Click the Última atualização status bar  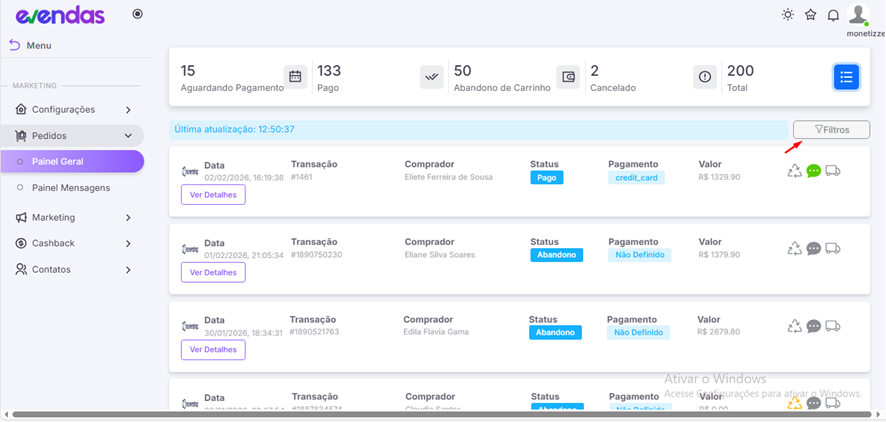tap(479, 129)
